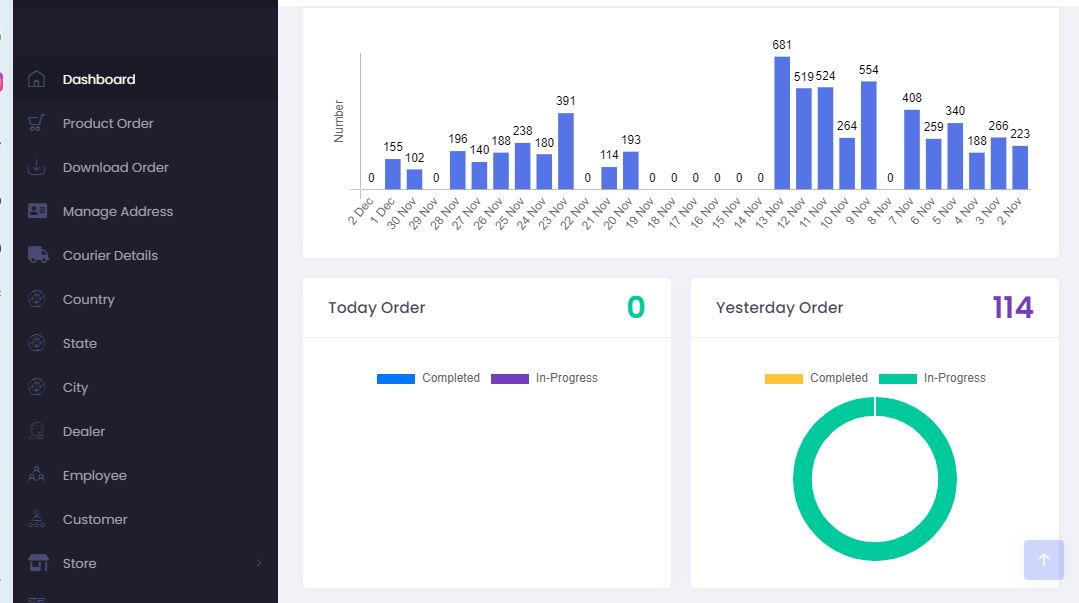Screen dimensions: 1079x603
Task: Toggle the Completed legend in Yesterday Order chart
Action: 816,377
